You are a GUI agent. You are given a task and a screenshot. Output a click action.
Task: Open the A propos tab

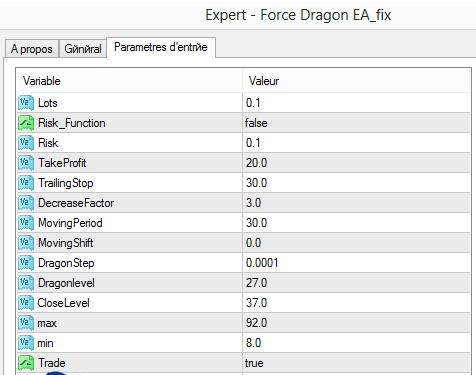[32, 49]
